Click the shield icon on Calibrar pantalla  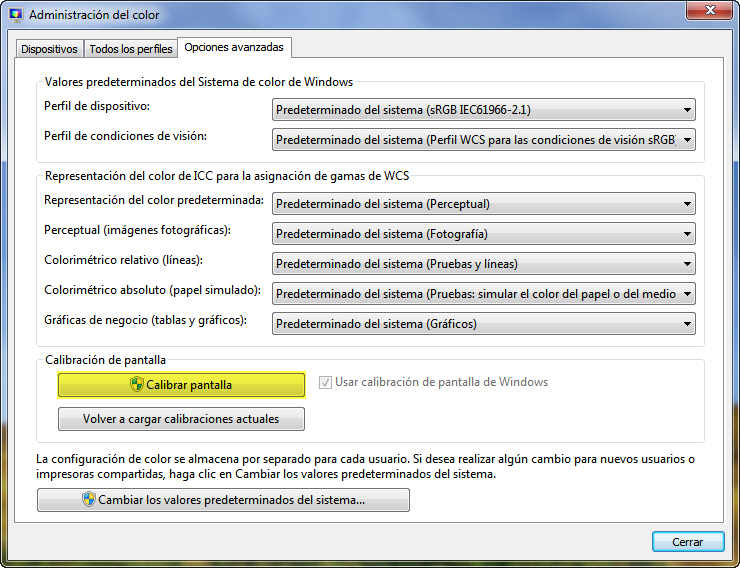coord(136,384)
